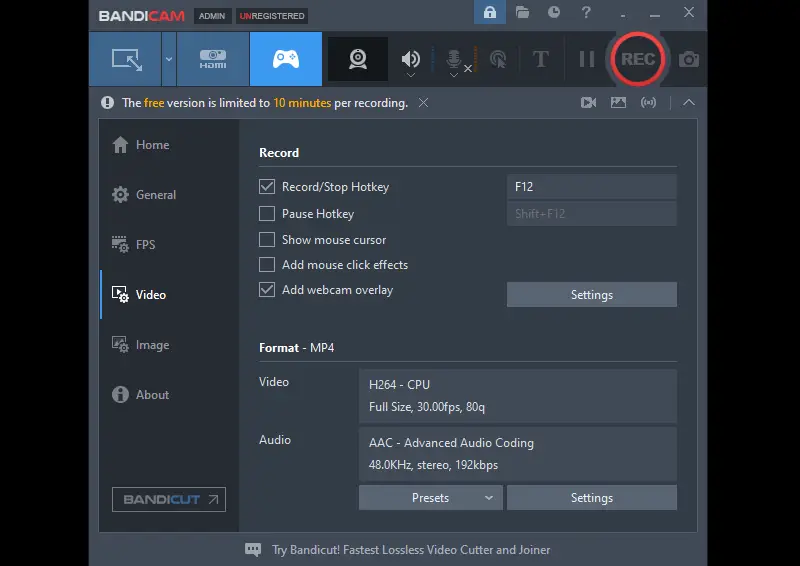Viewport: 800px width, 566px height.
Task: Start recording with the REC button
Action: coord(638,59)
